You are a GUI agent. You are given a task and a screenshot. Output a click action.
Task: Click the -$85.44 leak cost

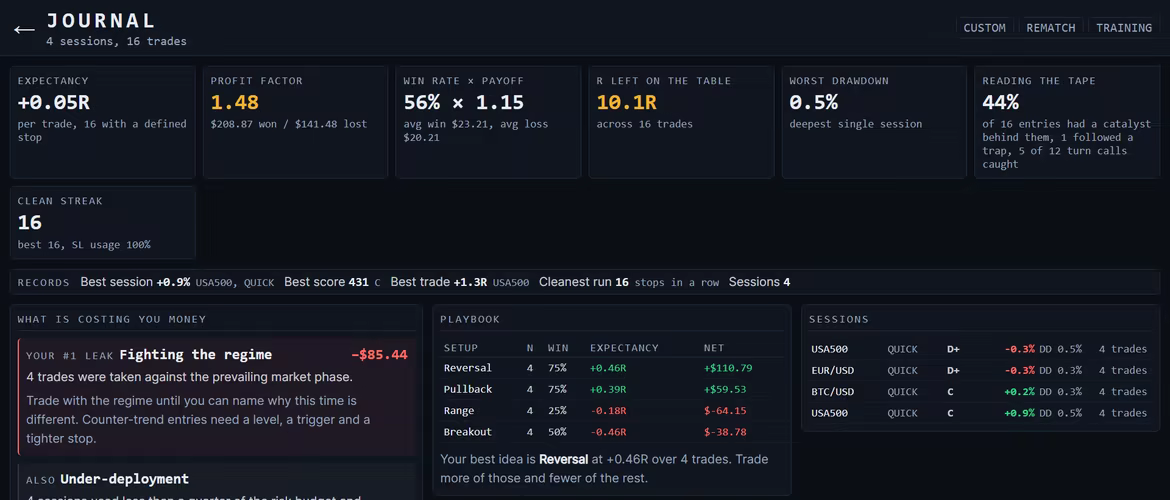[379, 354]
